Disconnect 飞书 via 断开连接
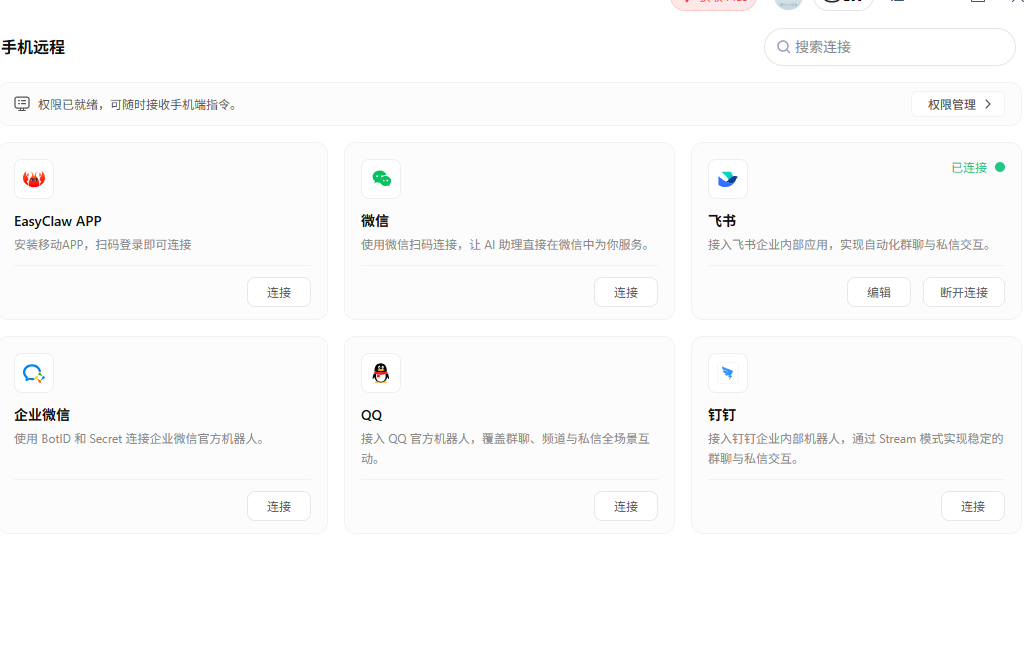The height and width of the screenshot is (653, 1035). pyautogui.click(x=964, y=292)
